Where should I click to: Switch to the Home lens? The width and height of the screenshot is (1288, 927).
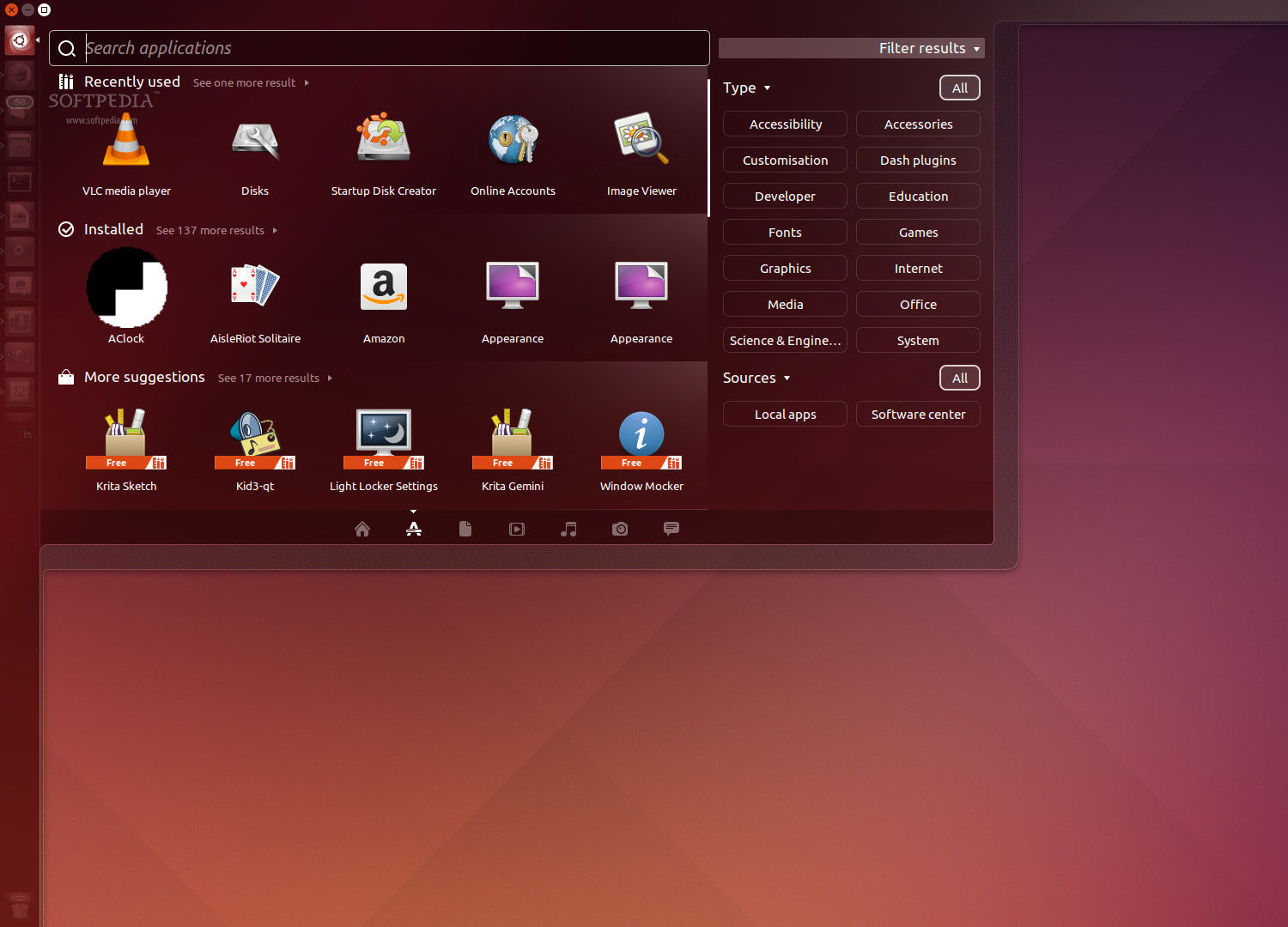coord(362,529)
